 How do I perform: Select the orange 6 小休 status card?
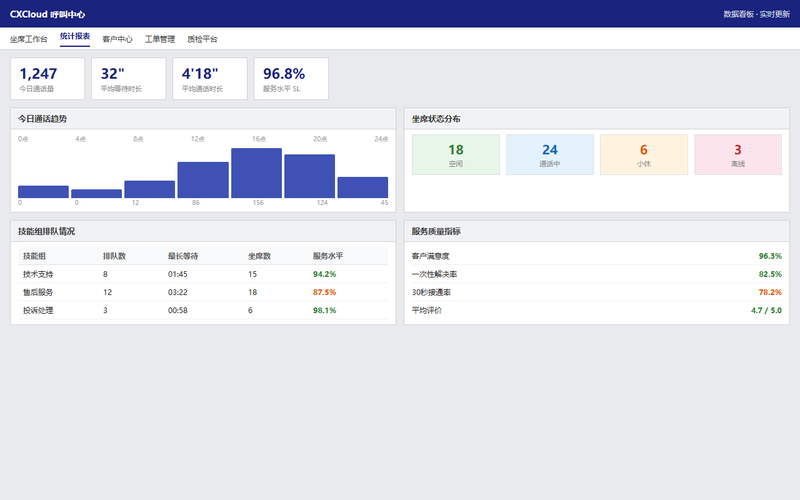coord(644,155)
